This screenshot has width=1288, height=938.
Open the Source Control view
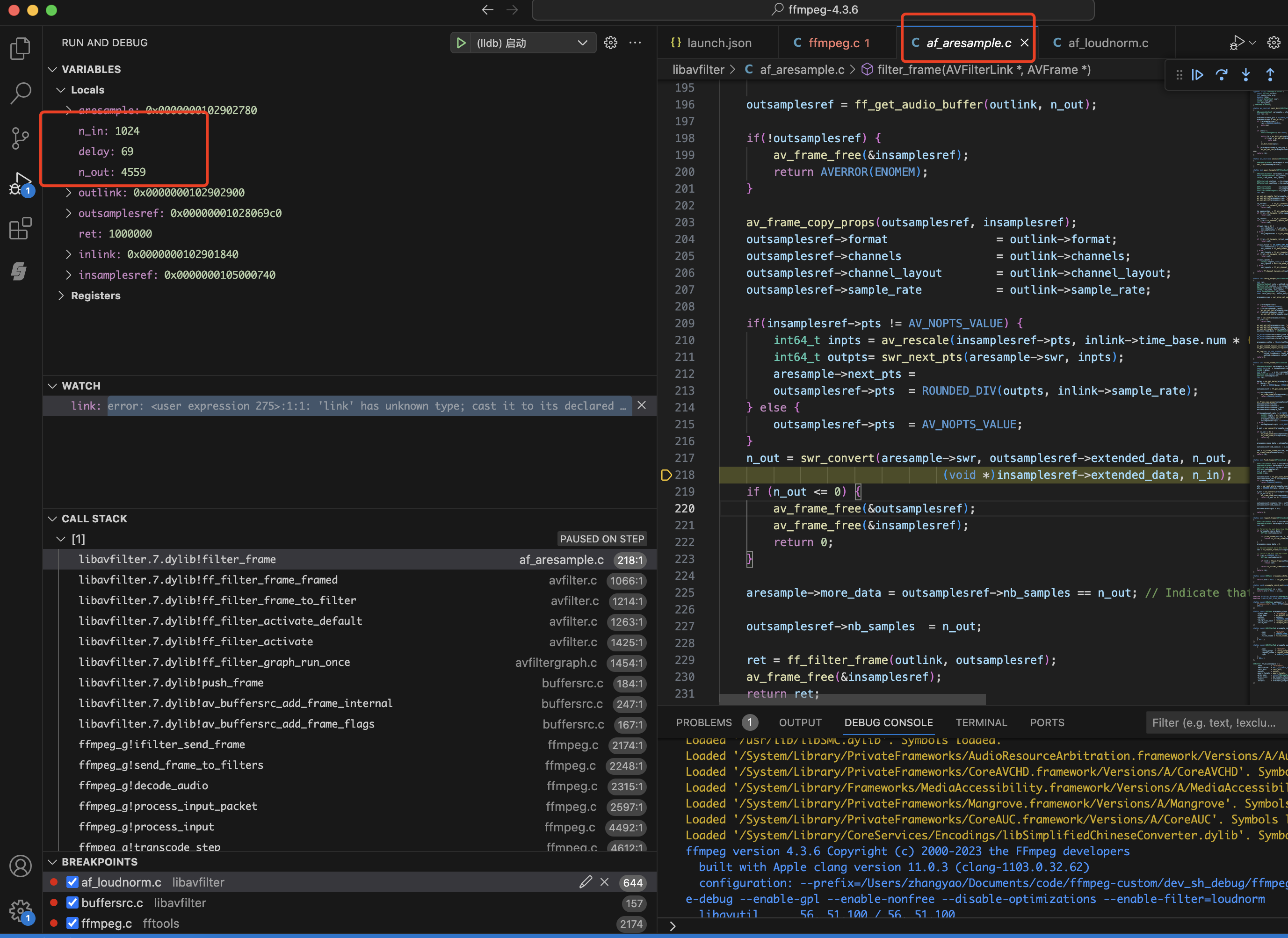point(21,138)
